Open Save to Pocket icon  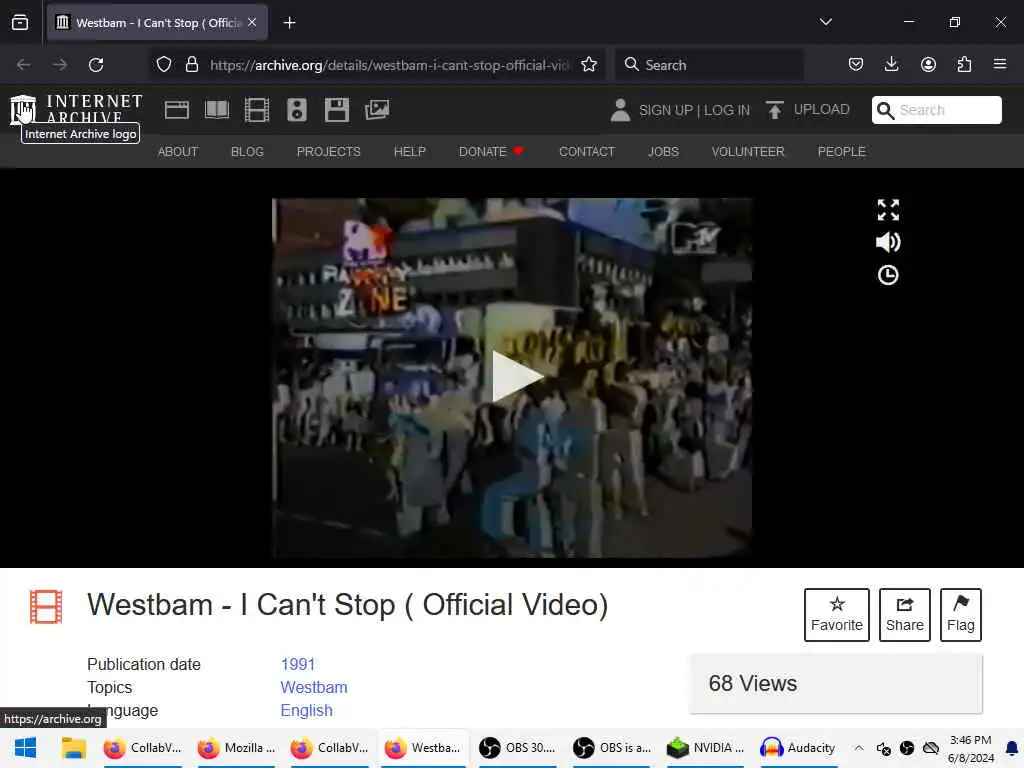pyautogui.click(x=856, y=64)
